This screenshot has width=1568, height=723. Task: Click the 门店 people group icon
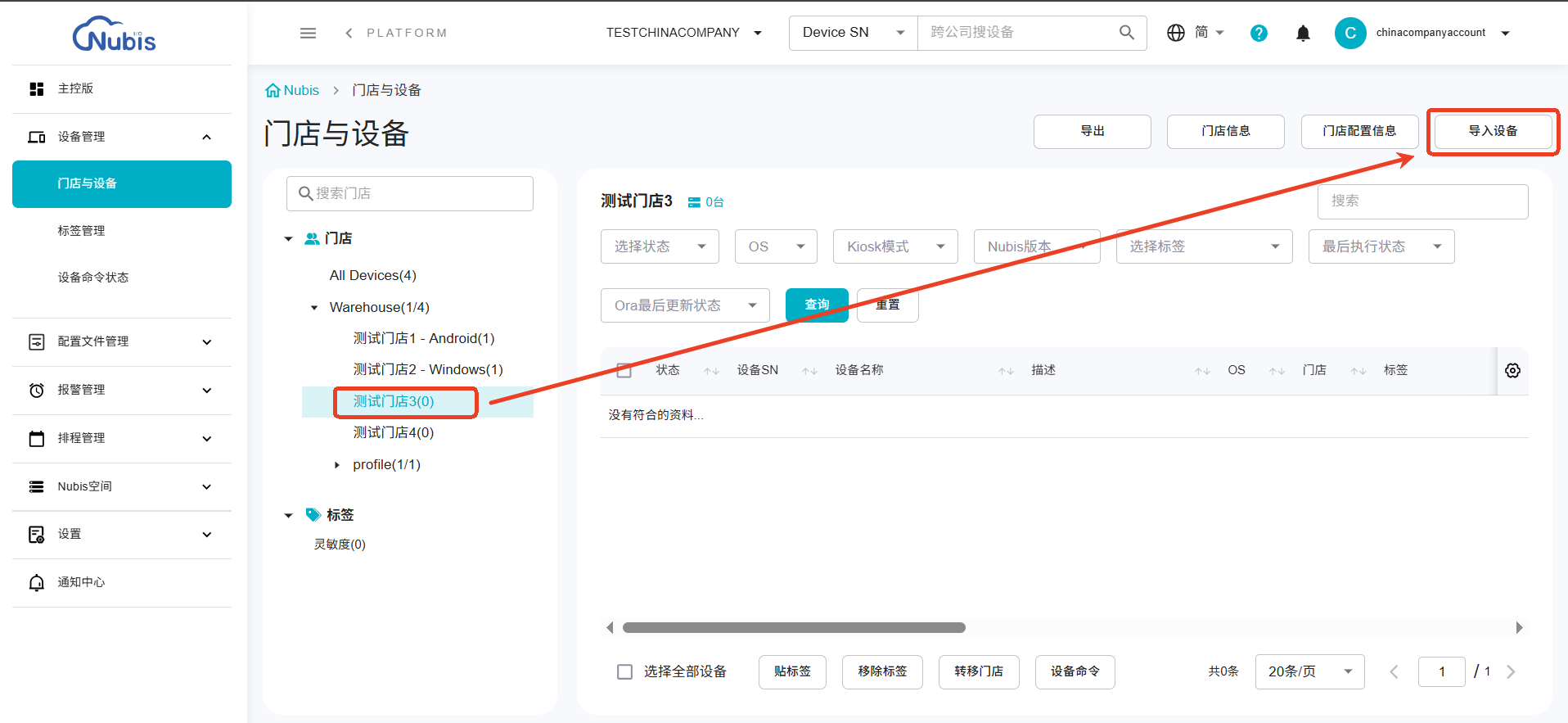click(312, 238)
